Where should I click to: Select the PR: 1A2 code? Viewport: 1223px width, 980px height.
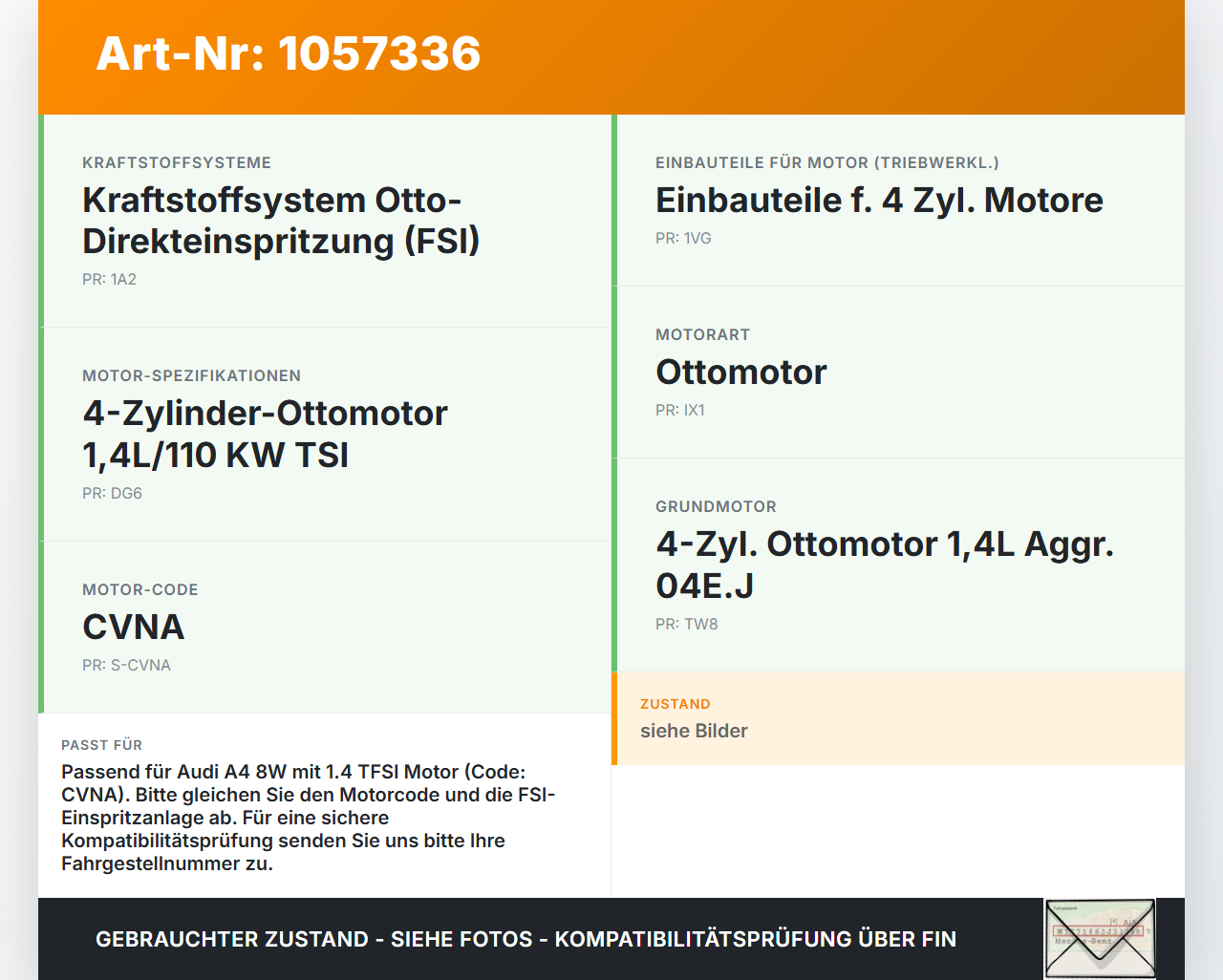(x=109, y=280)
